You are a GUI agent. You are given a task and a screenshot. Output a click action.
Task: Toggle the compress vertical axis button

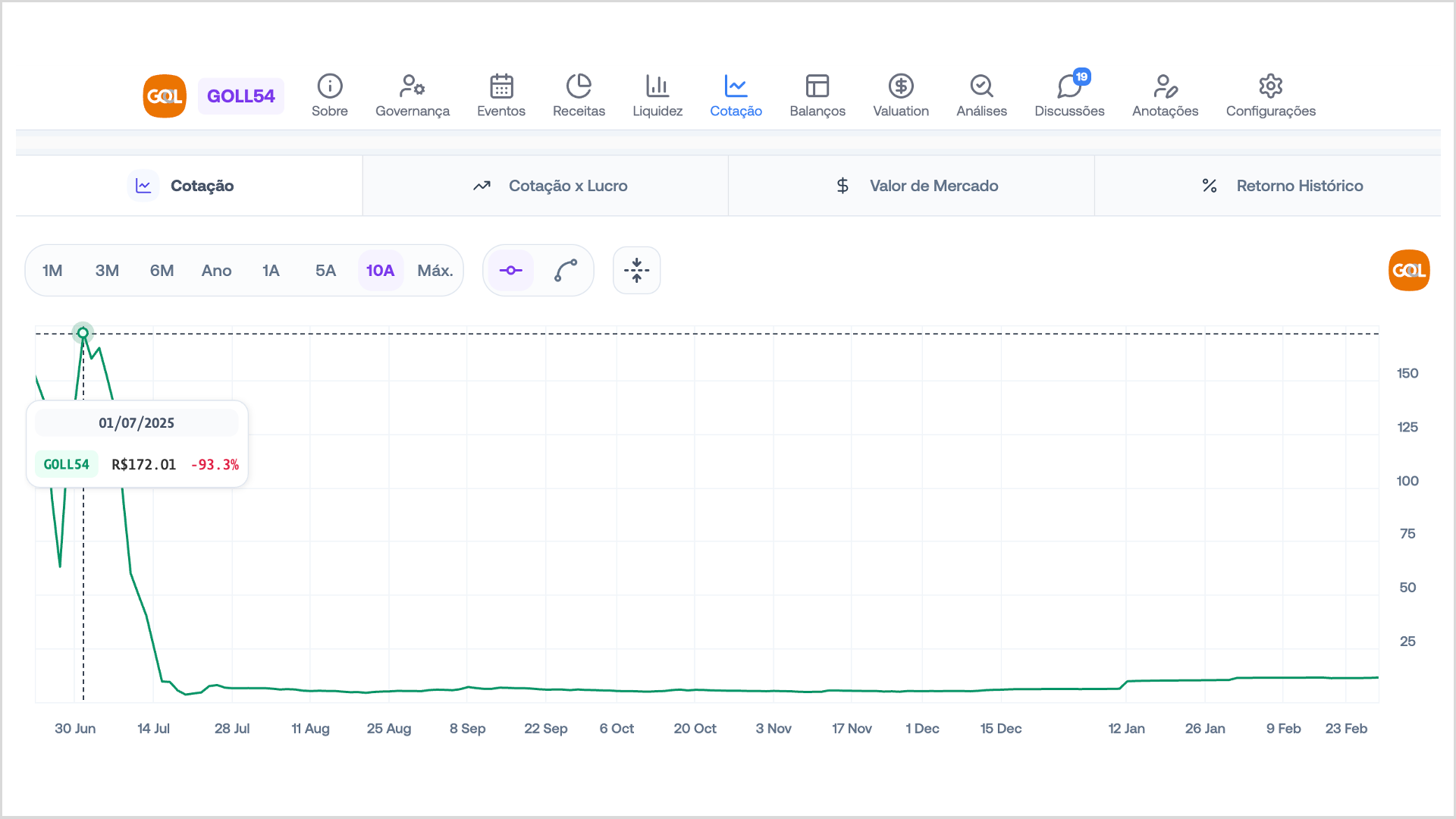tap(636, 271)
